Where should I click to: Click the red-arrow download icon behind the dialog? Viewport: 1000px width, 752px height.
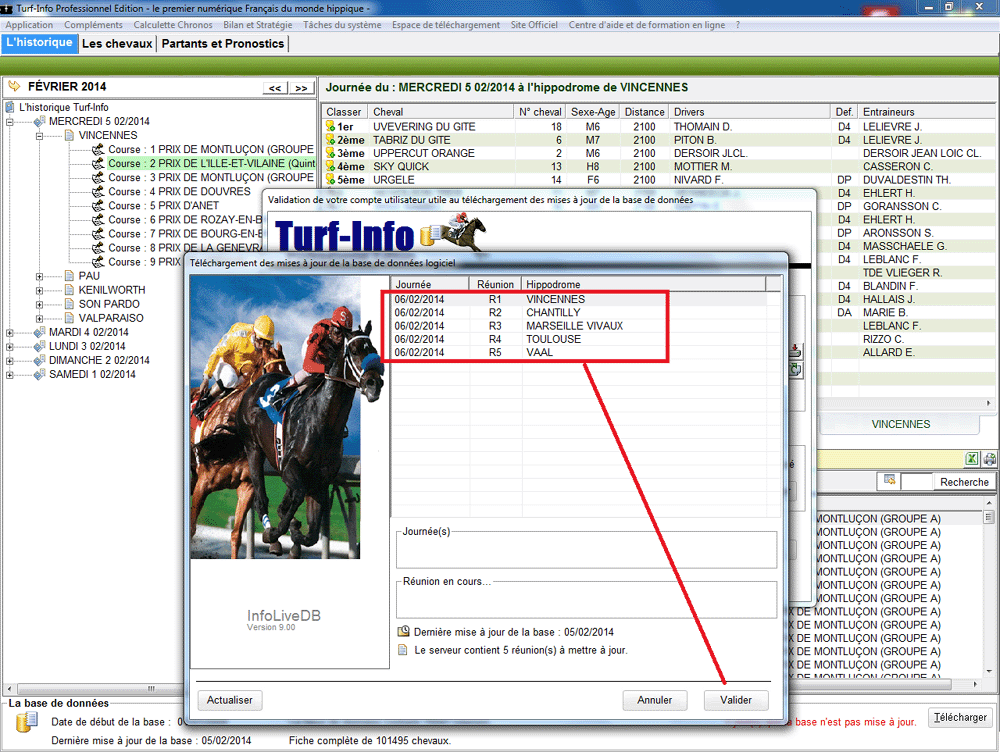click(x=795, y=351)
